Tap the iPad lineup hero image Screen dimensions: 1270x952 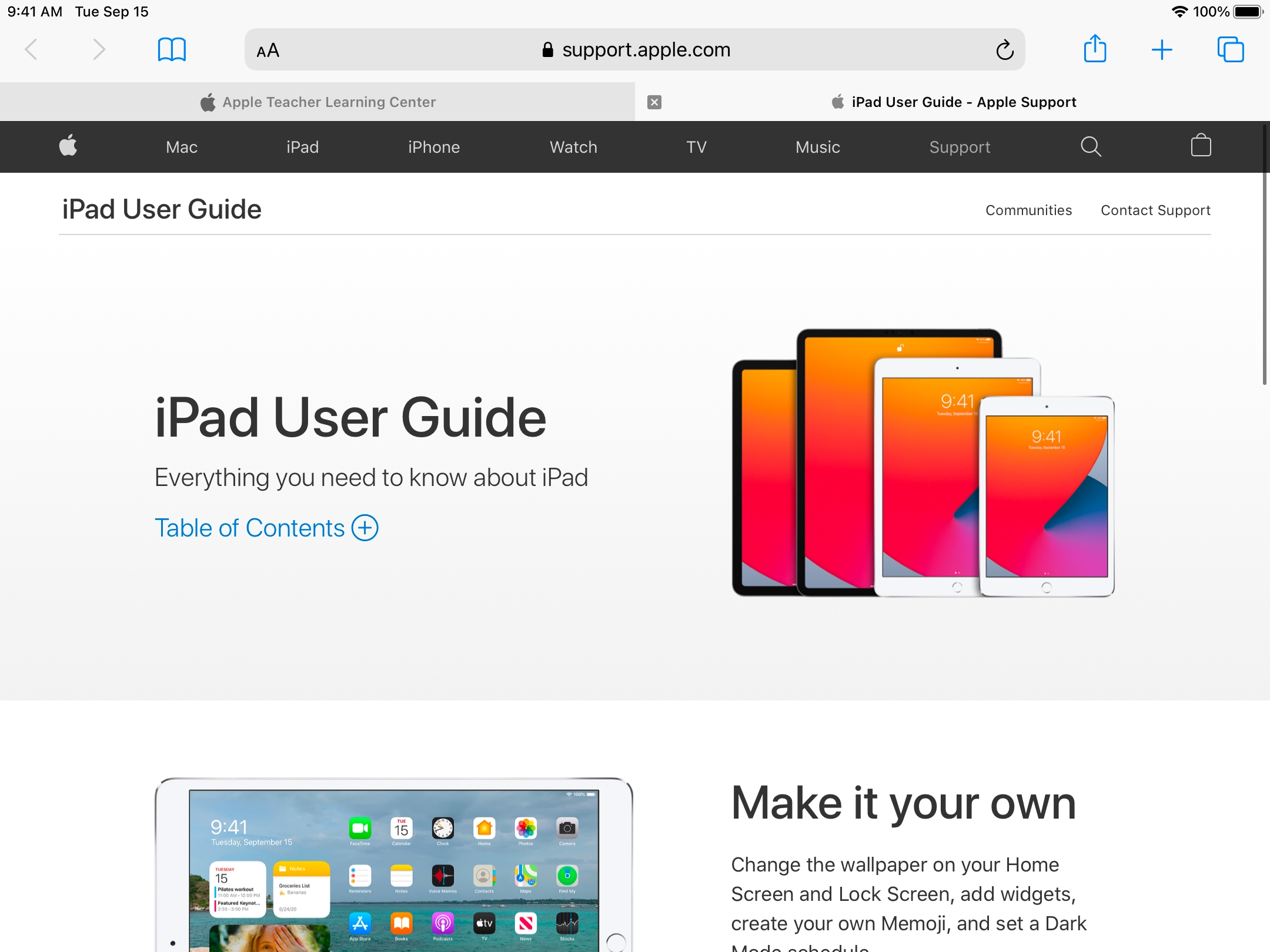point(923,463)
